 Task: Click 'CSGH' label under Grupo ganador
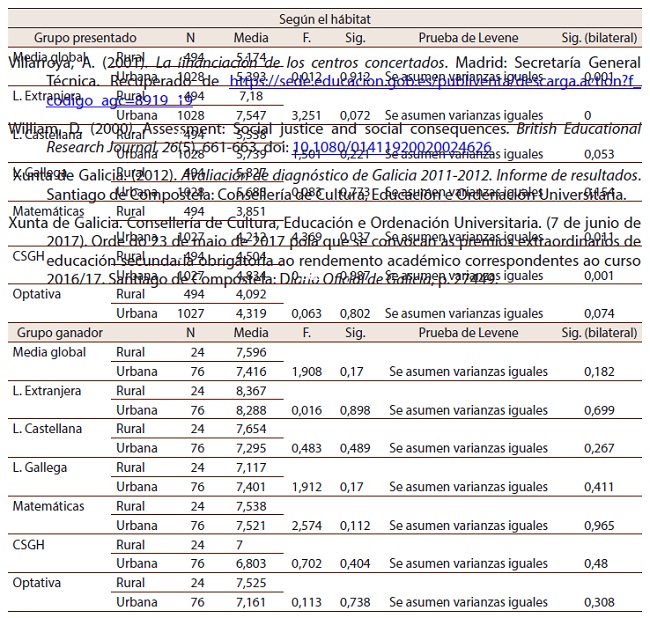pyautogui.click(x=28, y=544)
